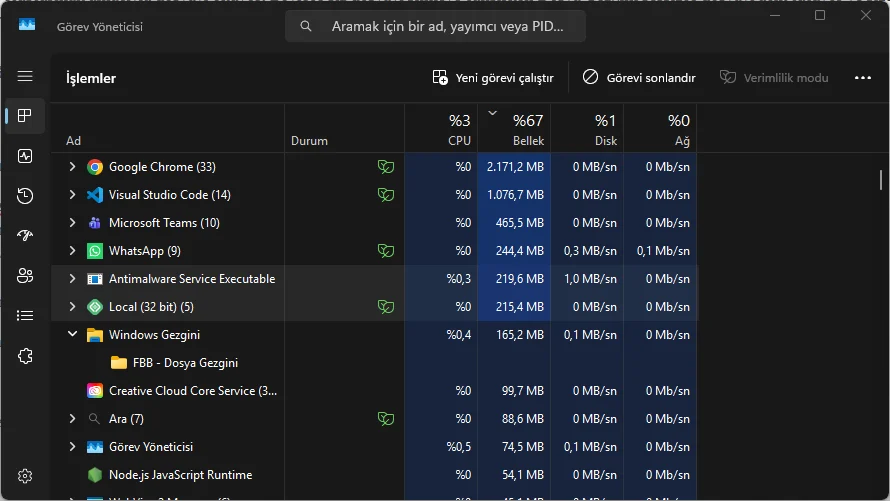The image size is (890, 501).
Task: Click the 0,1 Mb/sn network cell
Action: tap(660, 251)
